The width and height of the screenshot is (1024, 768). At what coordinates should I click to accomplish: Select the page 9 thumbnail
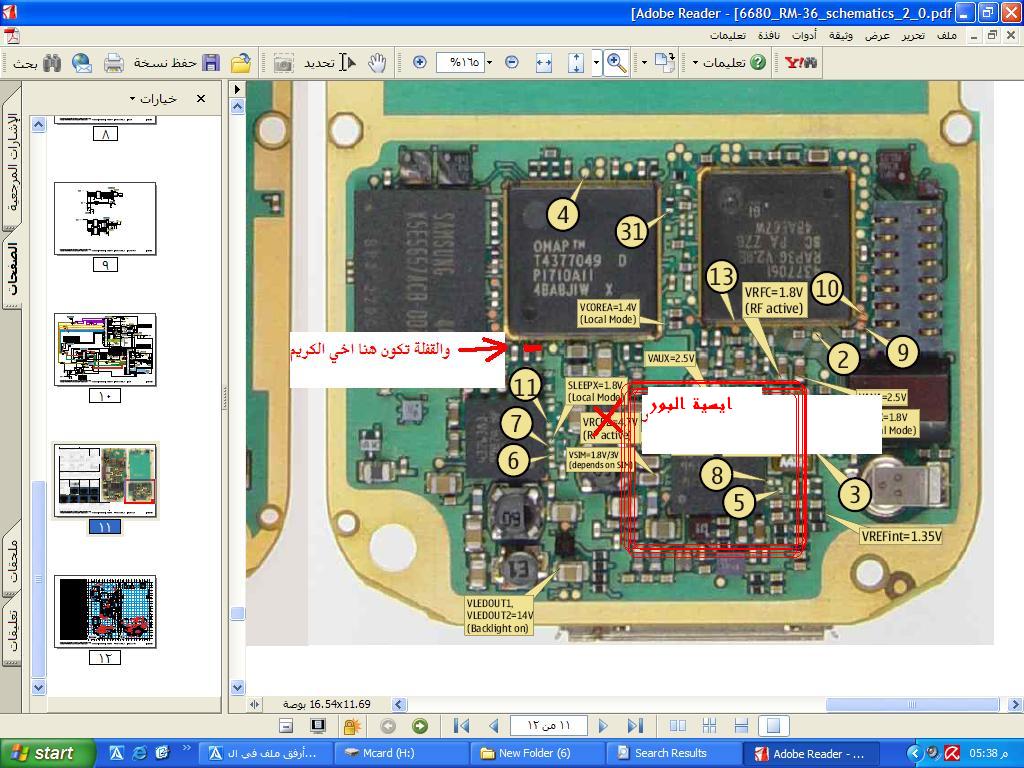tap(105, 219)
